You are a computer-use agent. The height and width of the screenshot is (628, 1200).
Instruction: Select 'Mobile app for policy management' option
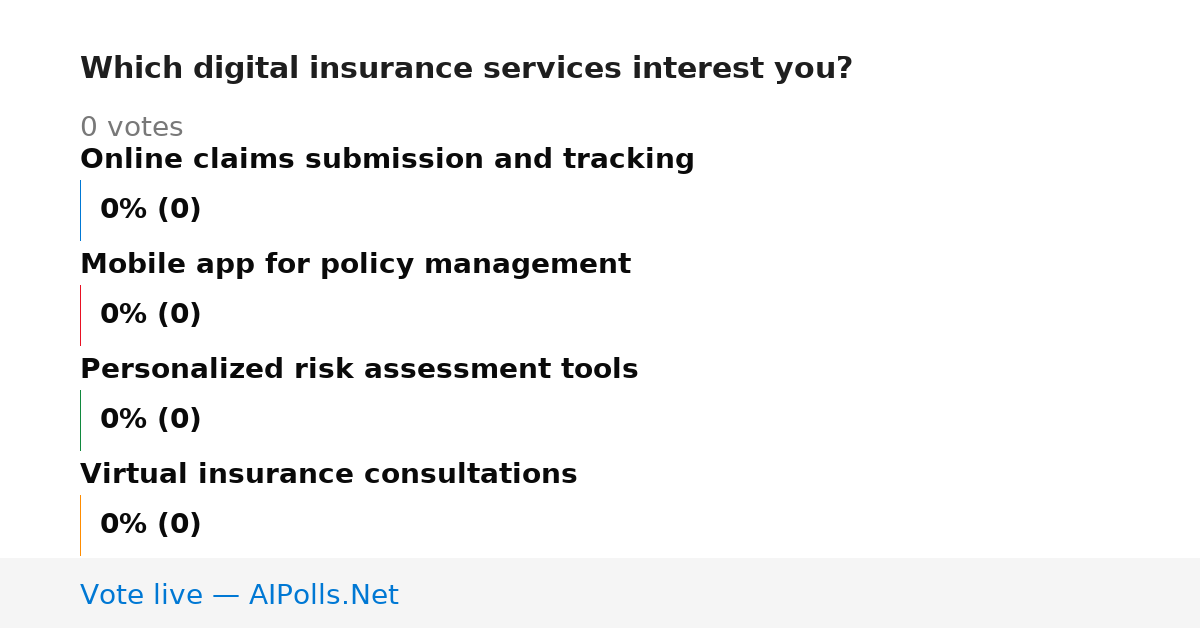[x=355, y=265]
